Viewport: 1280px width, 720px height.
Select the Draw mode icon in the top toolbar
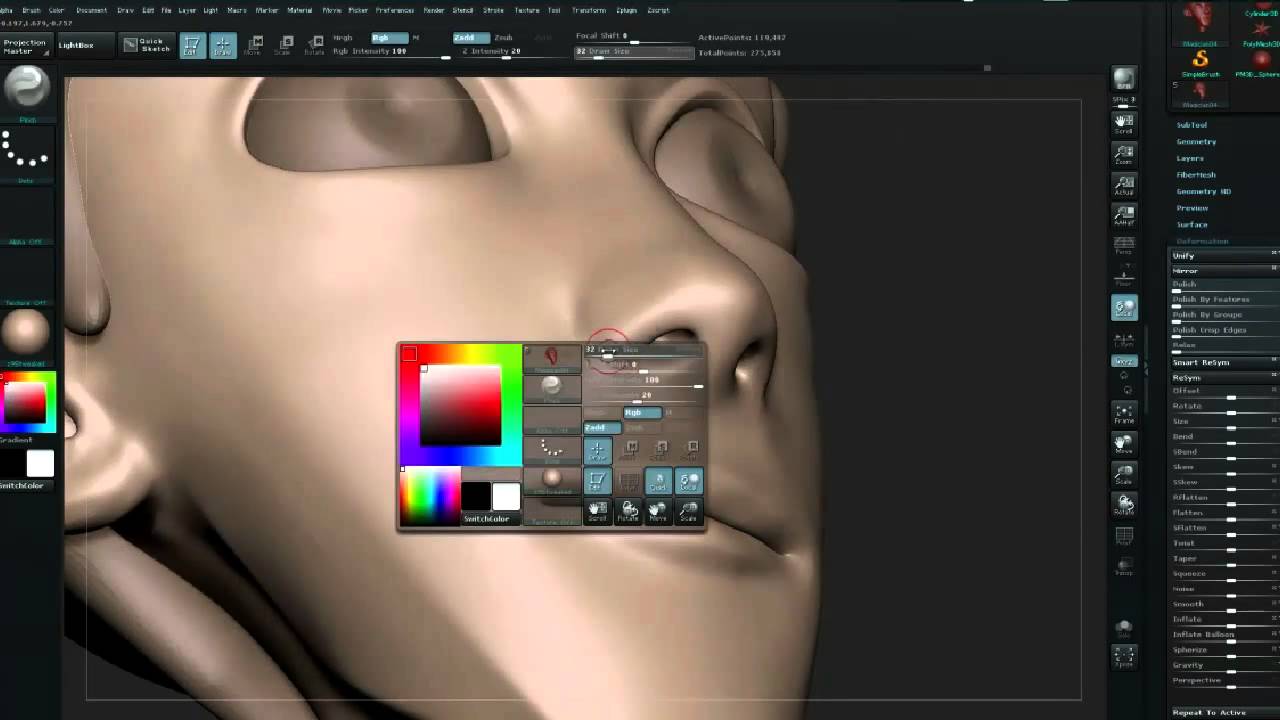(x=222, y=45)
